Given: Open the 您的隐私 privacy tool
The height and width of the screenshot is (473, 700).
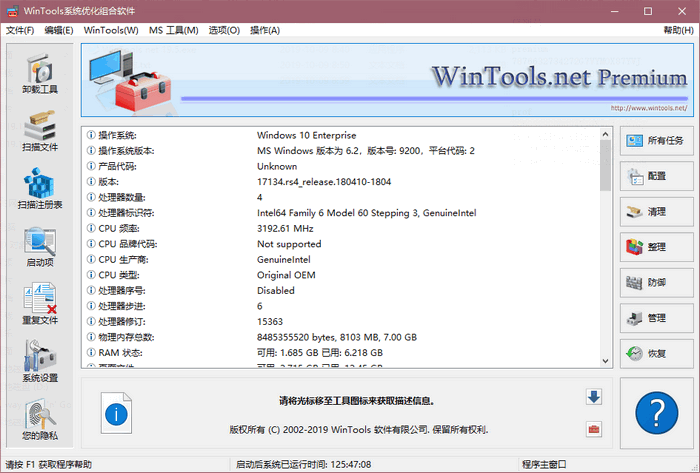Looking at the screenshot, I should point(40,419).
